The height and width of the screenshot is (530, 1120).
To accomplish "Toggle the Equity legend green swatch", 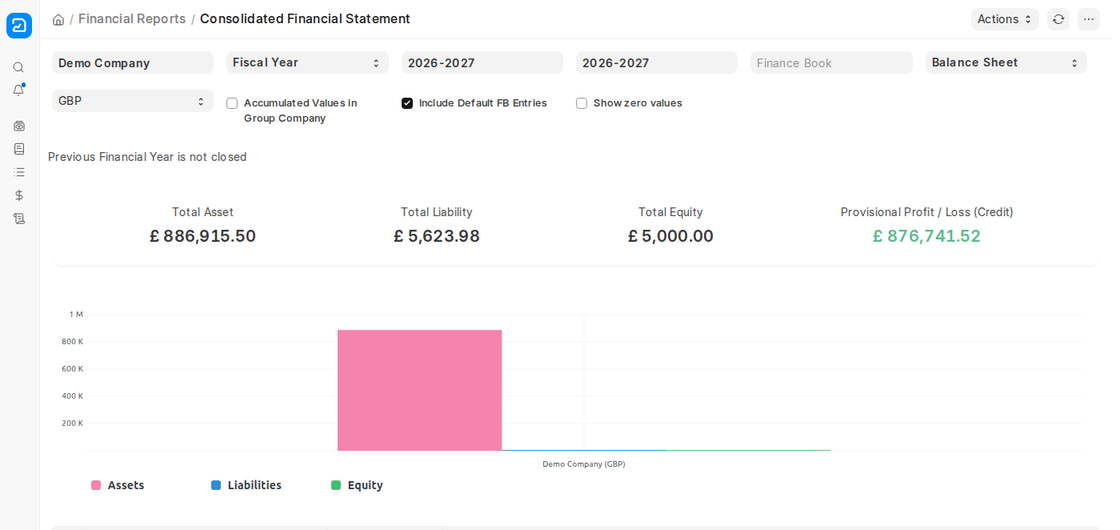I will (336, 485).
